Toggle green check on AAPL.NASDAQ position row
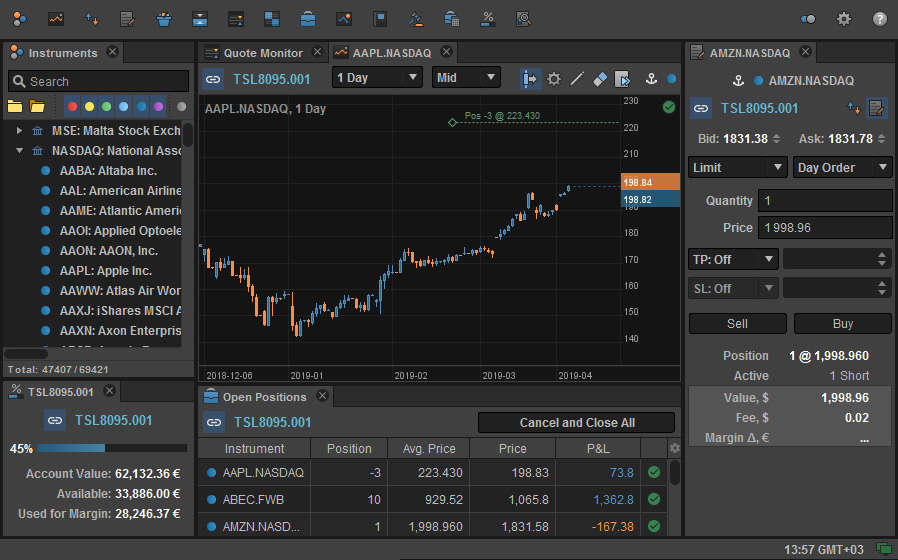The height and width of the screenshot is (560, 898). tap(654, 472)
